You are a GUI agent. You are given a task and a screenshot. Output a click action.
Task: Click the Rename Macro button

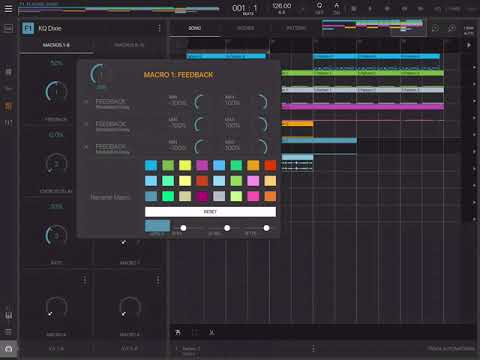coord(110,197)
